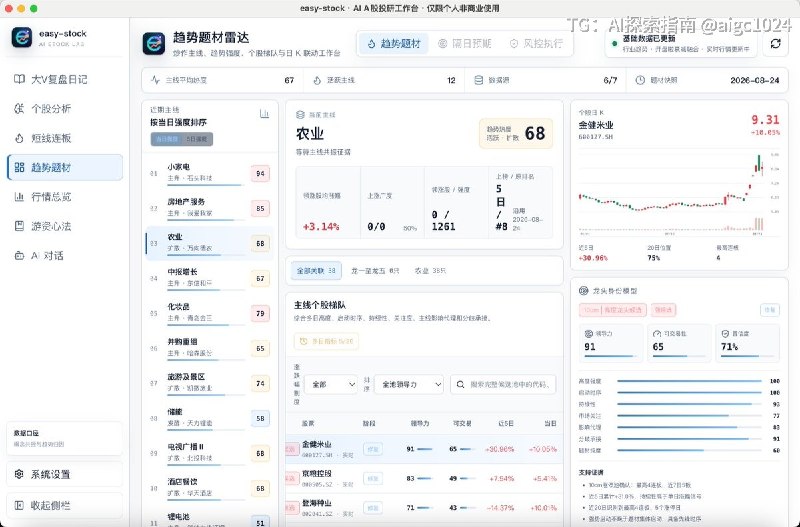Click the stage badge in 金健米业 row
This screenshot has height=527, width=800.
click(373, 449)
